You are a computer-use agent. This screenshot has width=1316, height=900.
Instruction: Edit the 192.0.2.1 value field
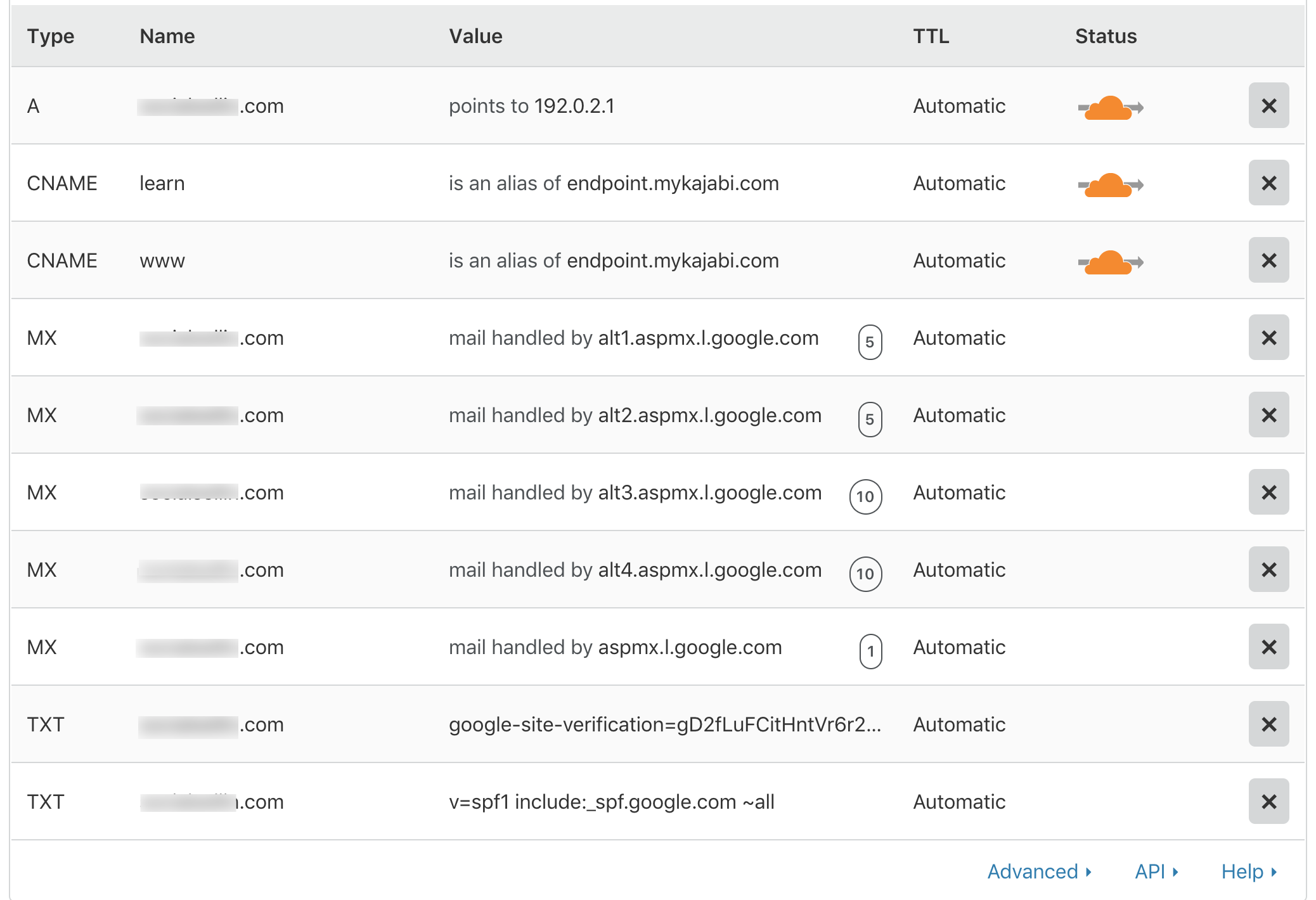click(574, 106)
